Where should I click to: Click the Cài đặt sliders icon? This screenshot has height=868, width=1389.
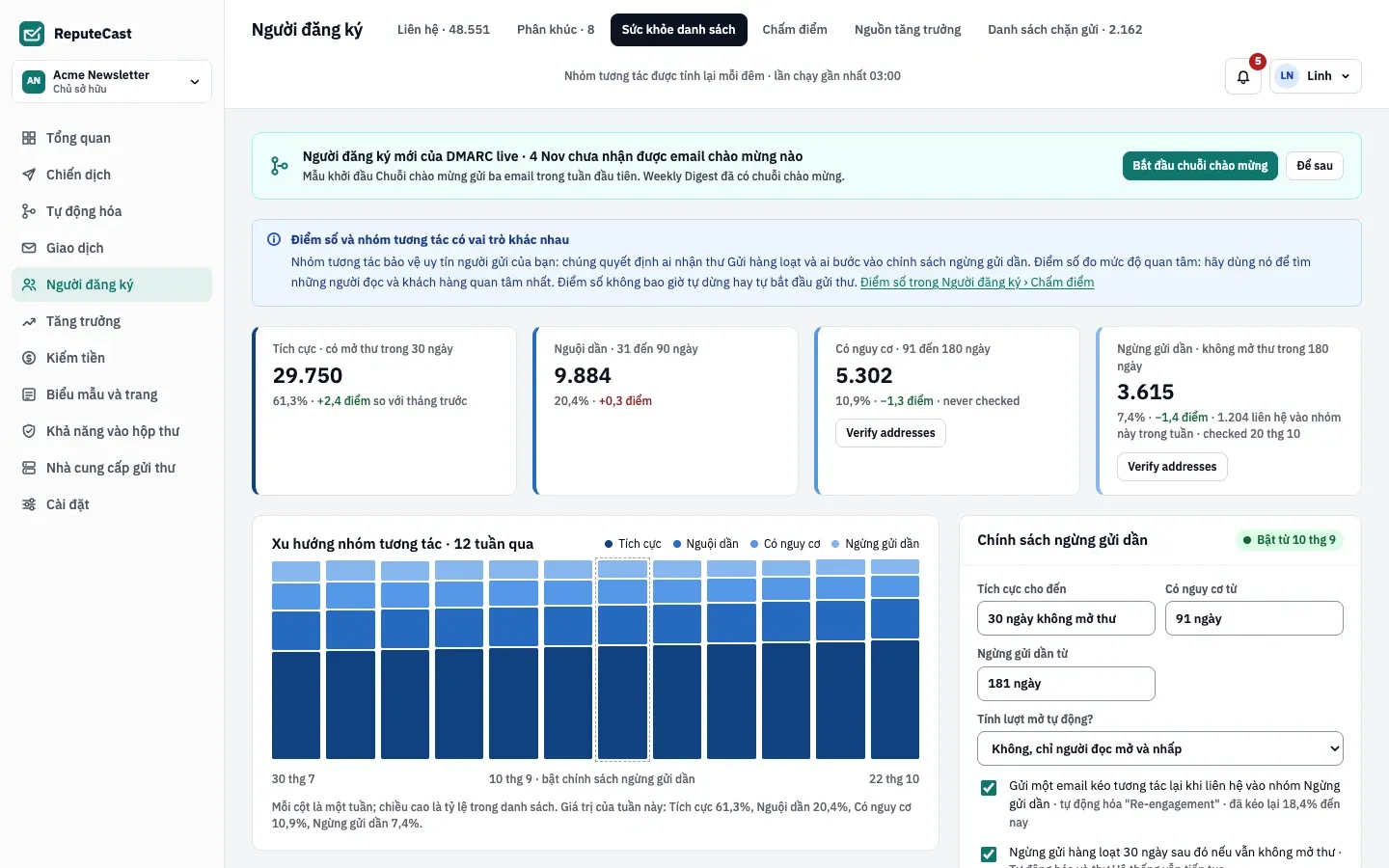point(29,504)
